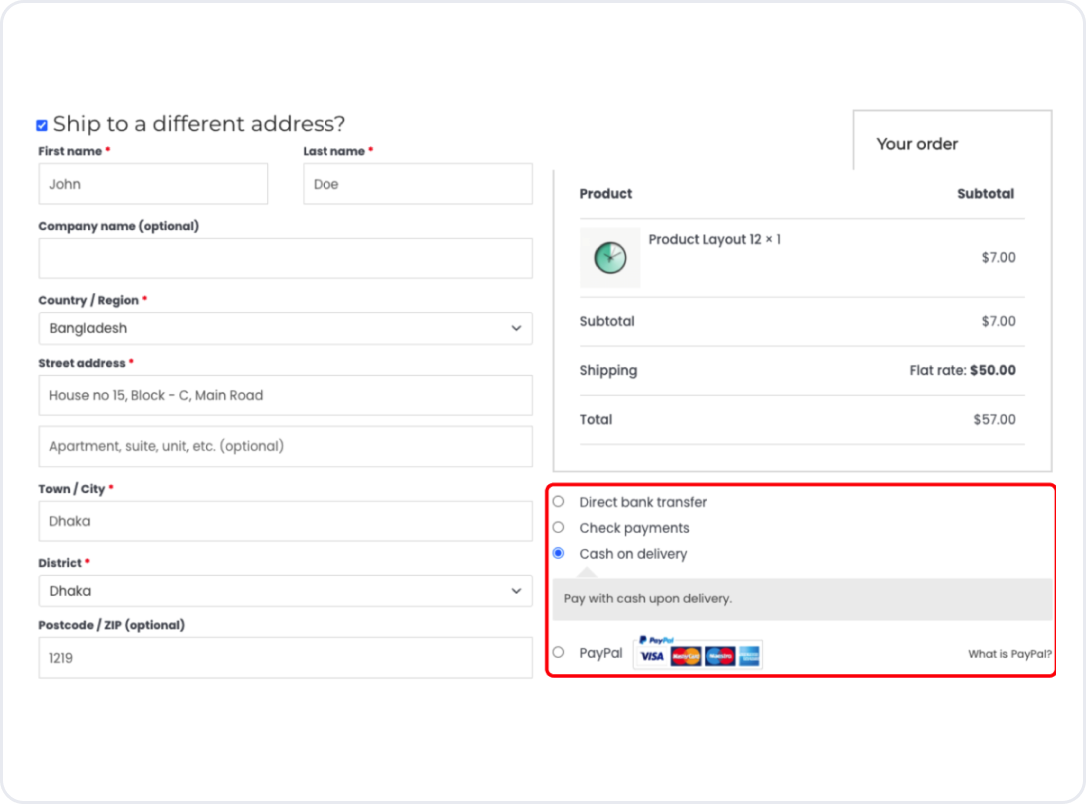
Task: Click the Maestro card icon
Action: click(x=719, y=656)
